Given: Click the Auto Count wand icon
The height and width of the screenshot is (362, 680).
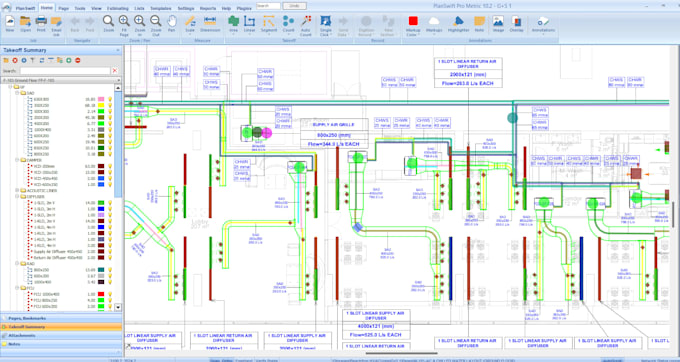Looking at the screenshot, I should (x=306, y=21).
